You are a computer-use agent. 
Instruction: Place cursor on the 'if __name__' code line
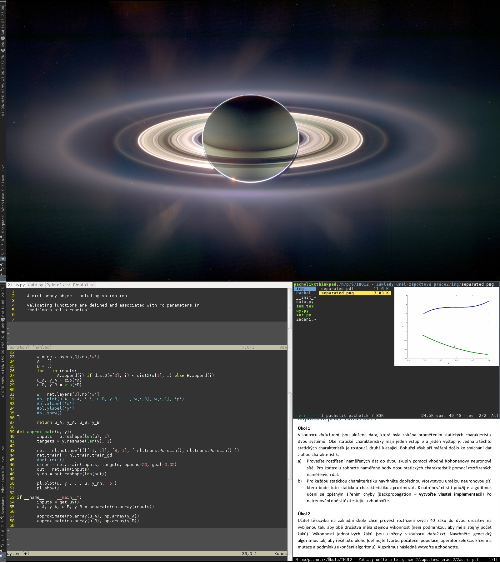pos(49,498)
